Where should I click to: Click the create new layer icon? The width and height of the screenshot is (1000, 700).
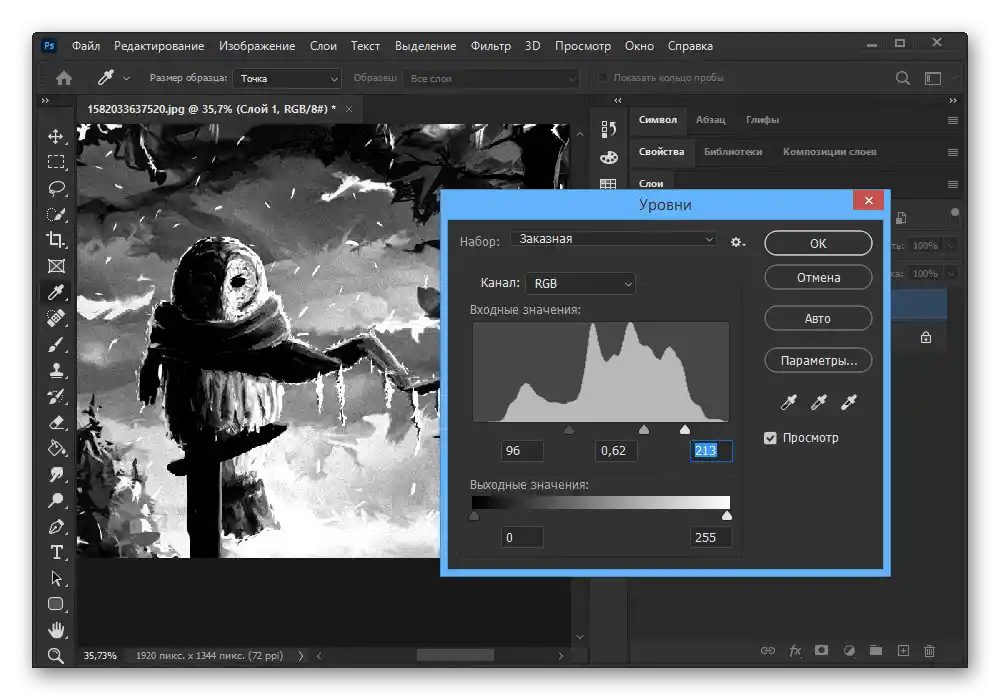903,650
